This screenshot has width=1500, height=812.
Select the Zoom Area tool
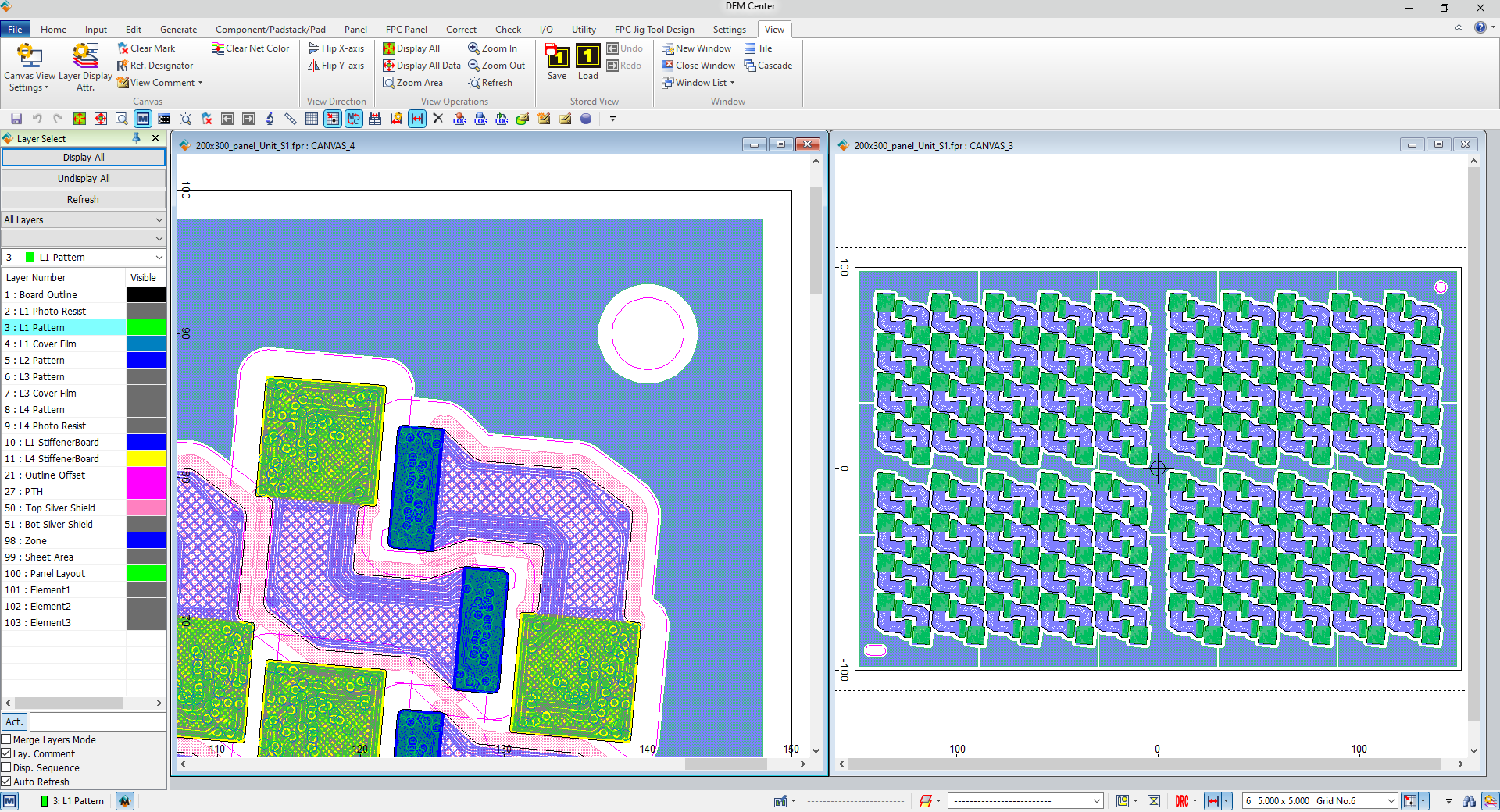point(413,83)
